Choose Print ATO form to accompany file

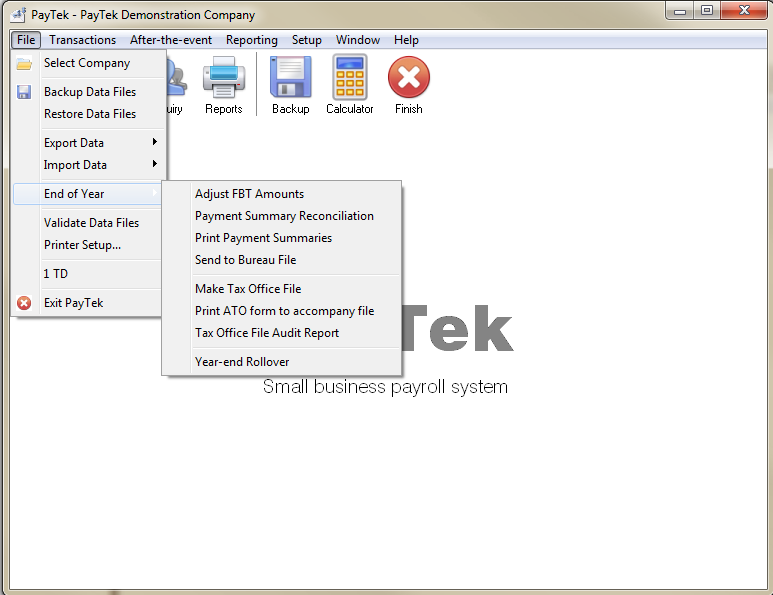click(281, 311)
